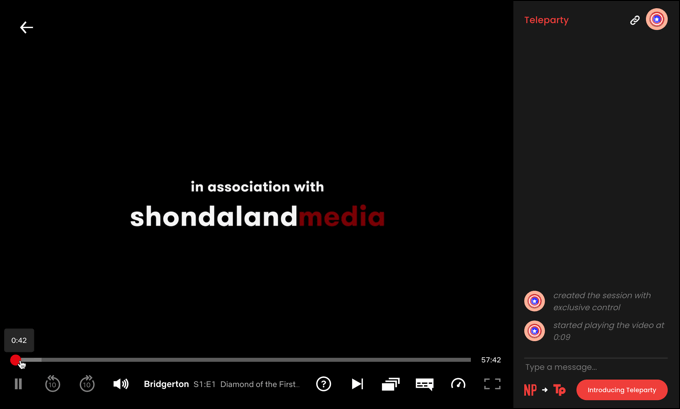
Task: Open playback speed control
Action: 458,384
